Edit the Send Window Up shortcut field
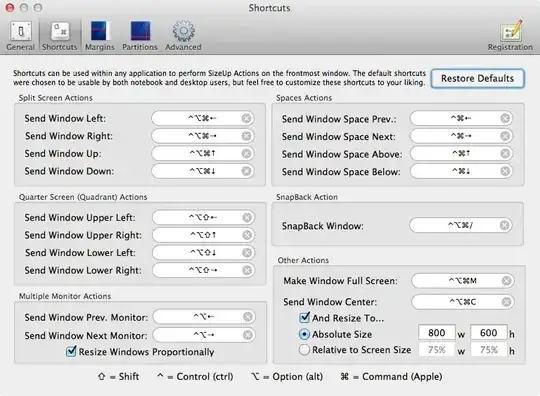This screenshot has width=540, height=396. pyautogui.click(x=203, y=154)
